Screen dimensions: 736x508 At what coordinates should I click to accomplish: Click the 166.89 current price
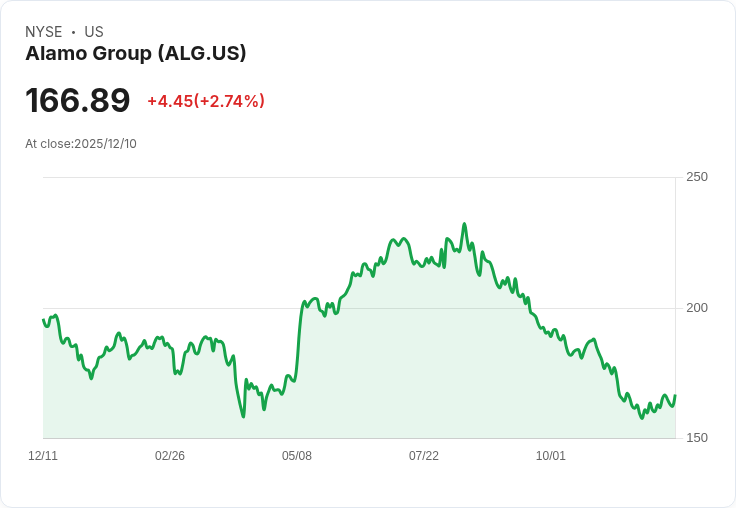click(x=78, y=101)
